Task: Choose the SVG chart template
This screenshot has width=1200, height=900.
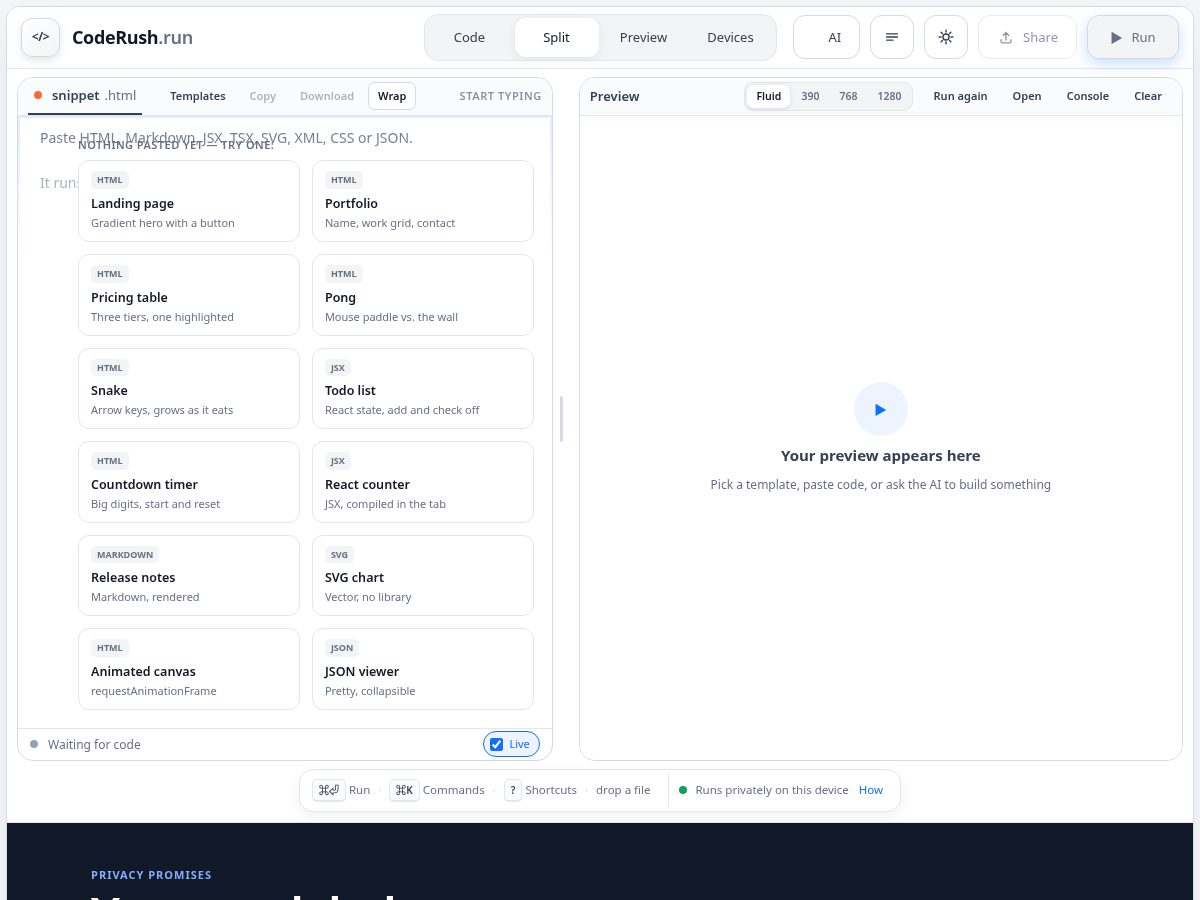Action: 423,575
